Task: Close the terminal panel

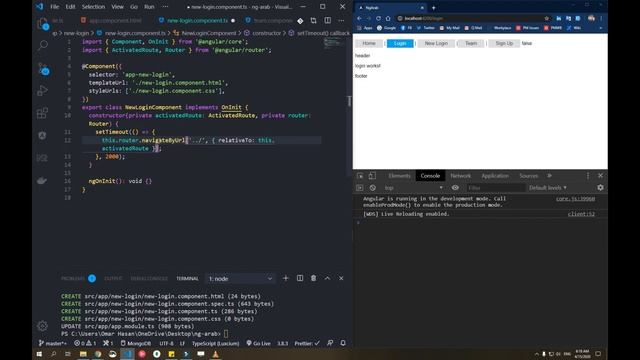Action: (x=341, y=278)
